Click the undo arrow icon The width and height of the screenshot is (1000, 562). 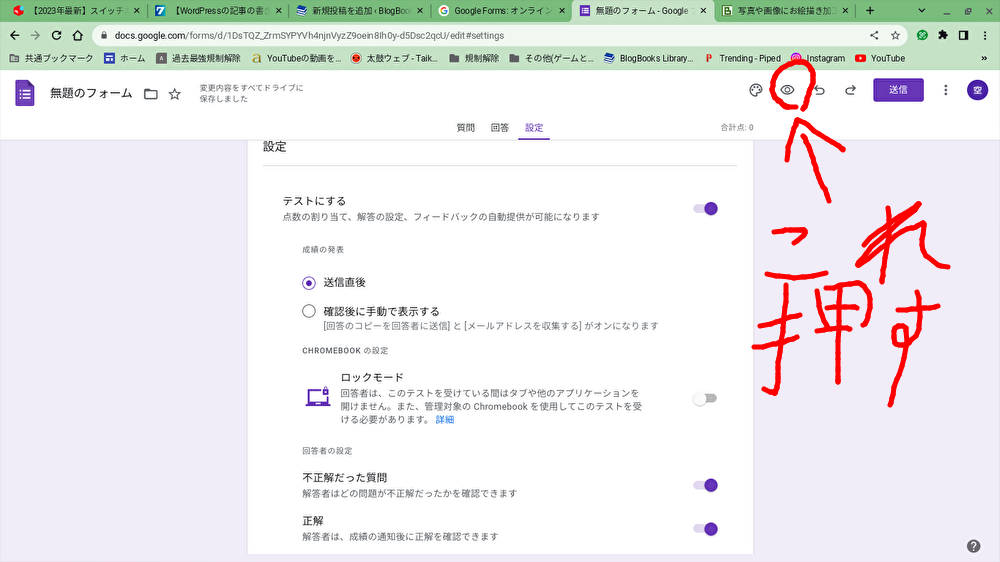(x=819, y=91)
